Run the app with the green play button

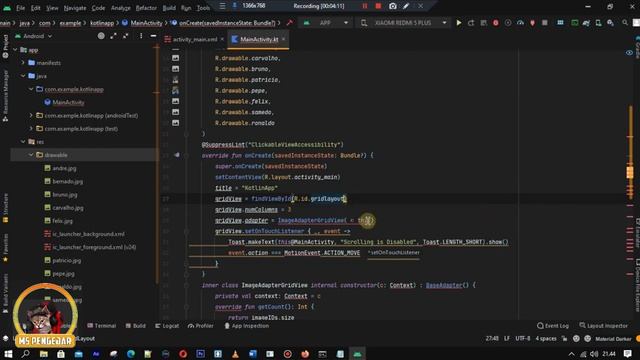point(459,23)
